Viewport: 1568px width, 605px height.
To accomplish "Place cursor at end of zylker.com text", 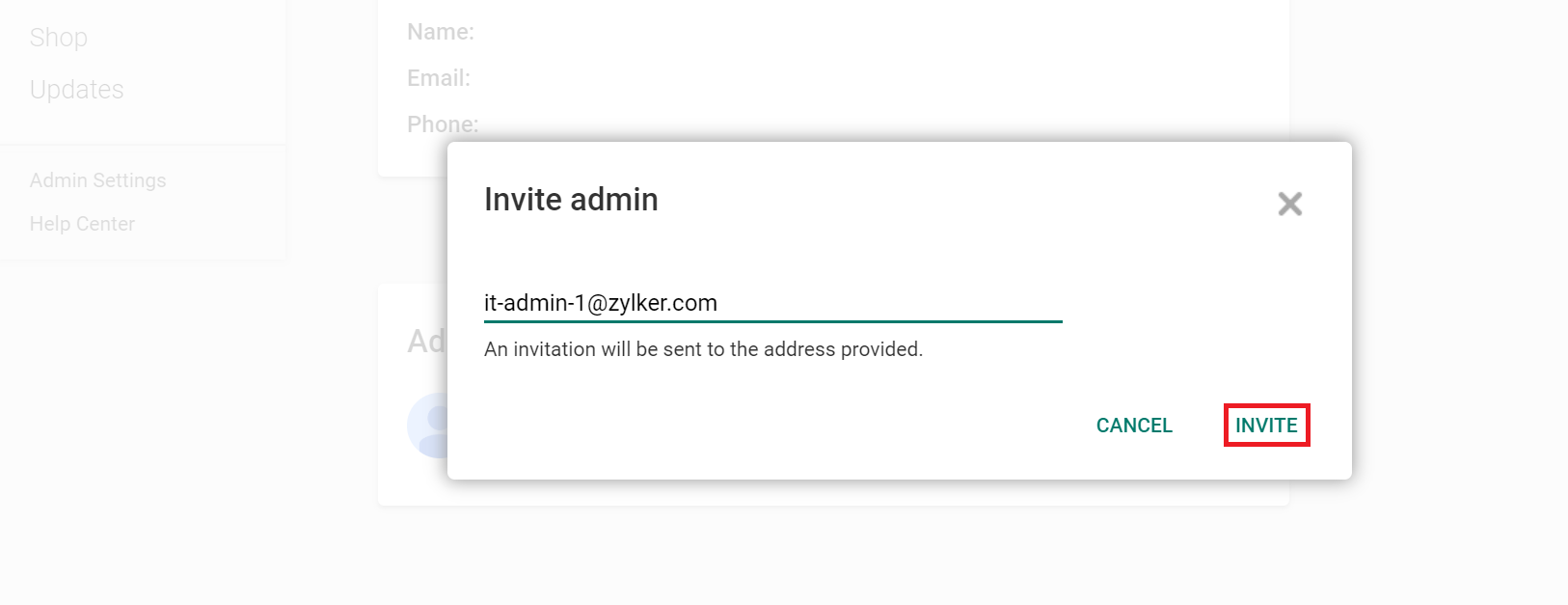I will 718,303.
